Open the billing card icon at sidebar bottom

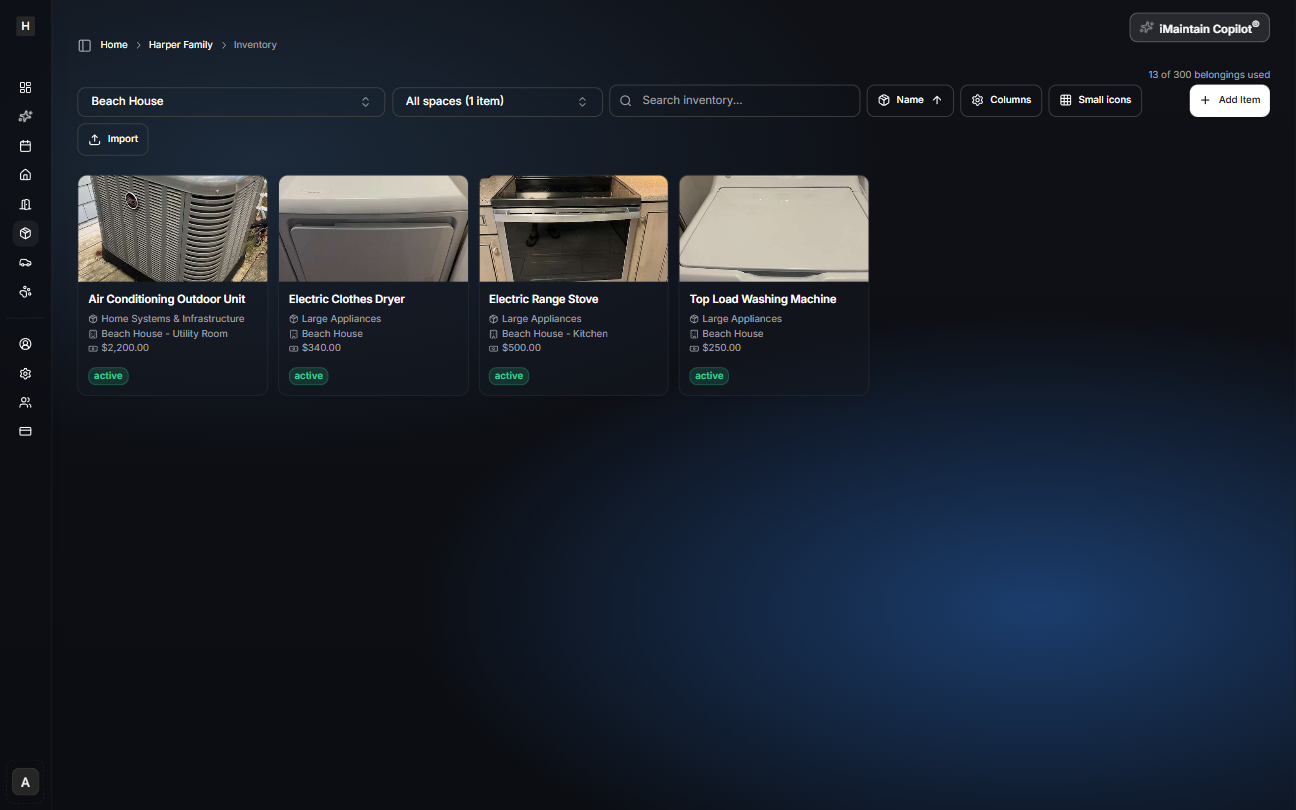pos(25,431)
